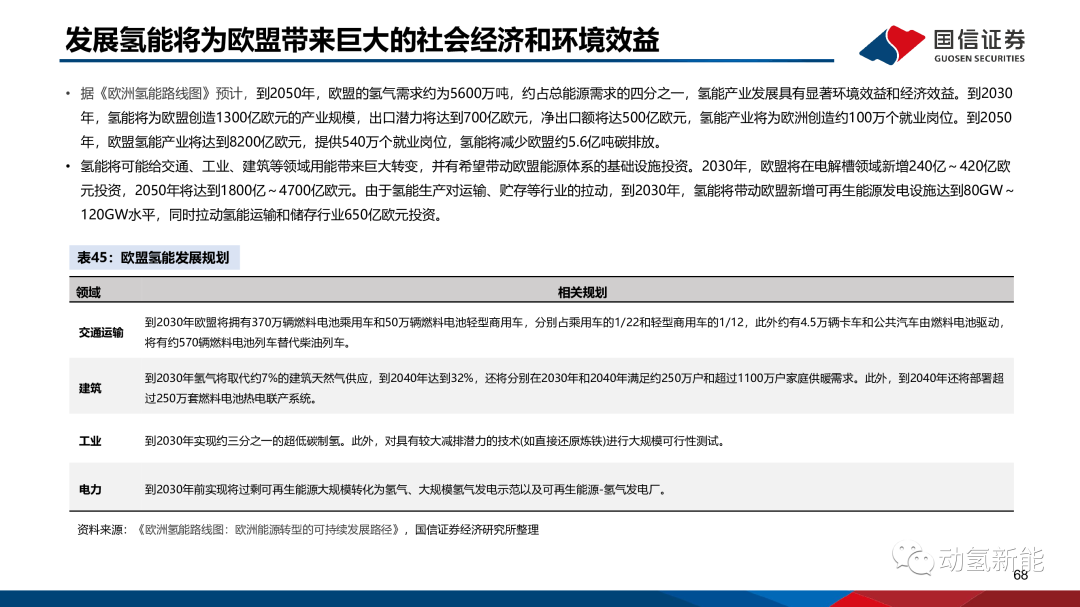Select the 建筑 row label
This screenshot has height=607, width=1080.
90,388
